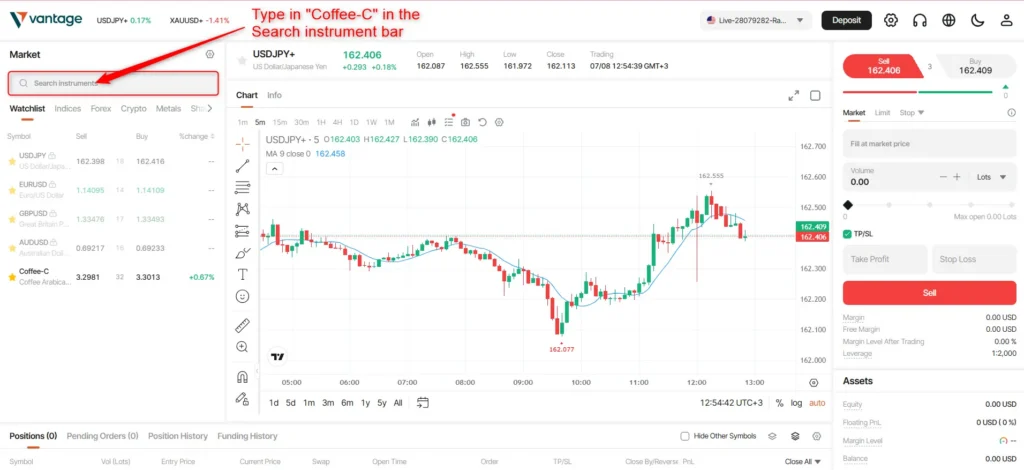Select the trend line drawing tool
The image size is (1024, 470).
click(242, 166)
